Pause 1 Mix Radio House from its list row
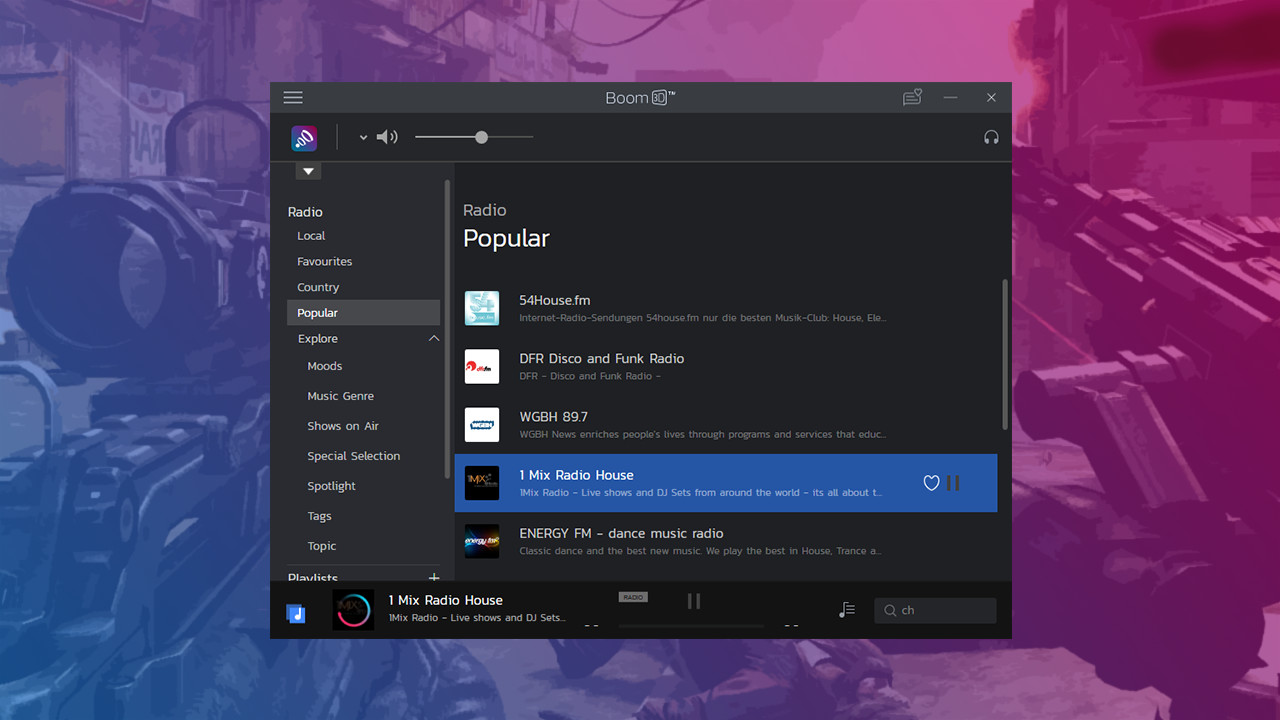The image size is (1280, 720). coord(953,483)
